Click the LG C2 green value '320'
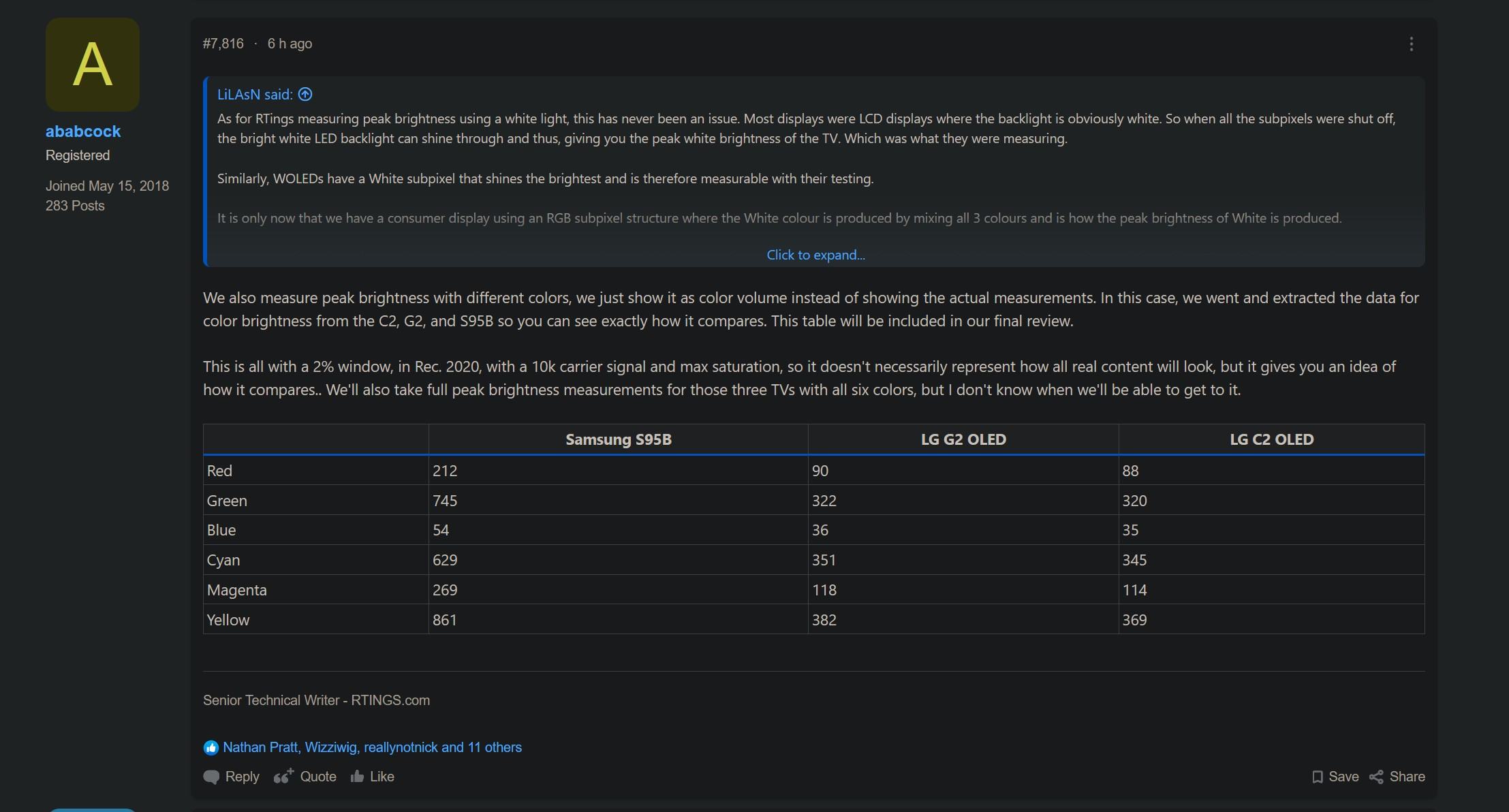This screenshot has height=812, width=1509. tap(1135, 501)
